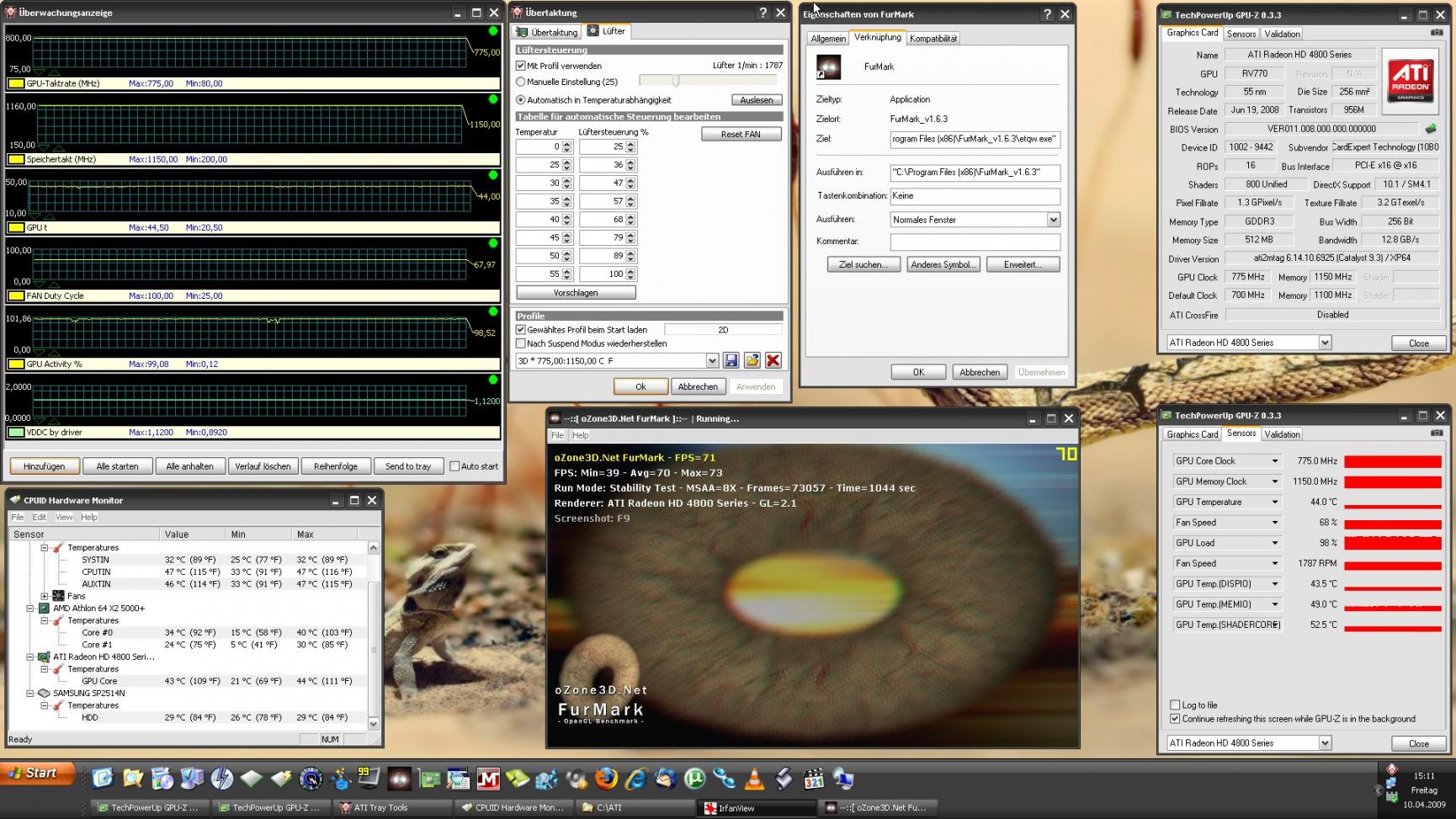This screenshot has width=1456, height=819.
Task: Switch to ATI Tray Tools taskbar button
Action: pyautogui.click(x=393, y=808)
